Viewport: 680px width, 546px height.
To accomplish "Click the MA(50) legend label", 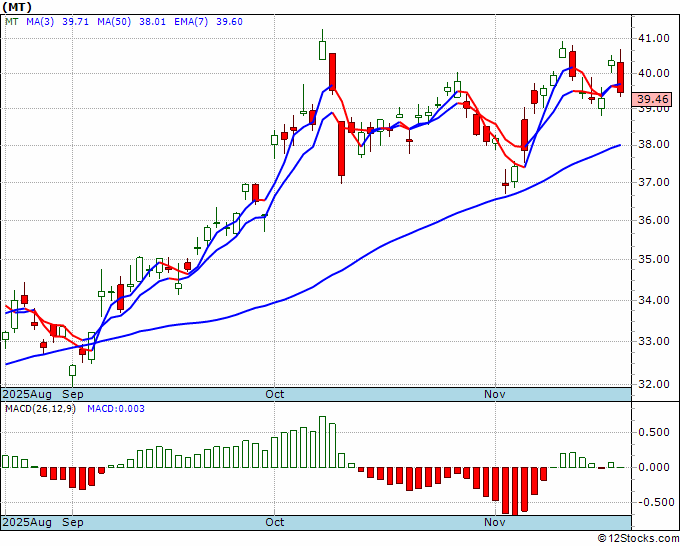I will click(114, 22).
